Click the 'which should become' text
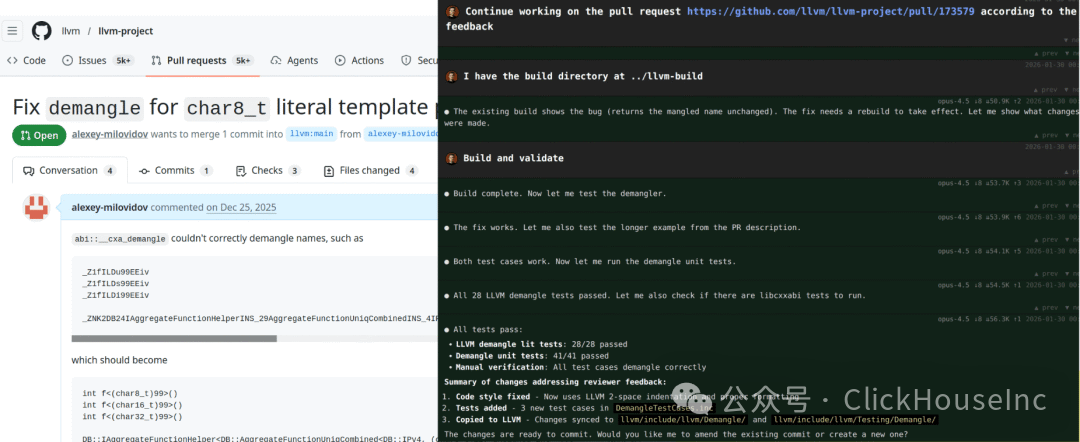Image resolution: width=1080 pixels, height=442 pixels. tap(119, 360)
